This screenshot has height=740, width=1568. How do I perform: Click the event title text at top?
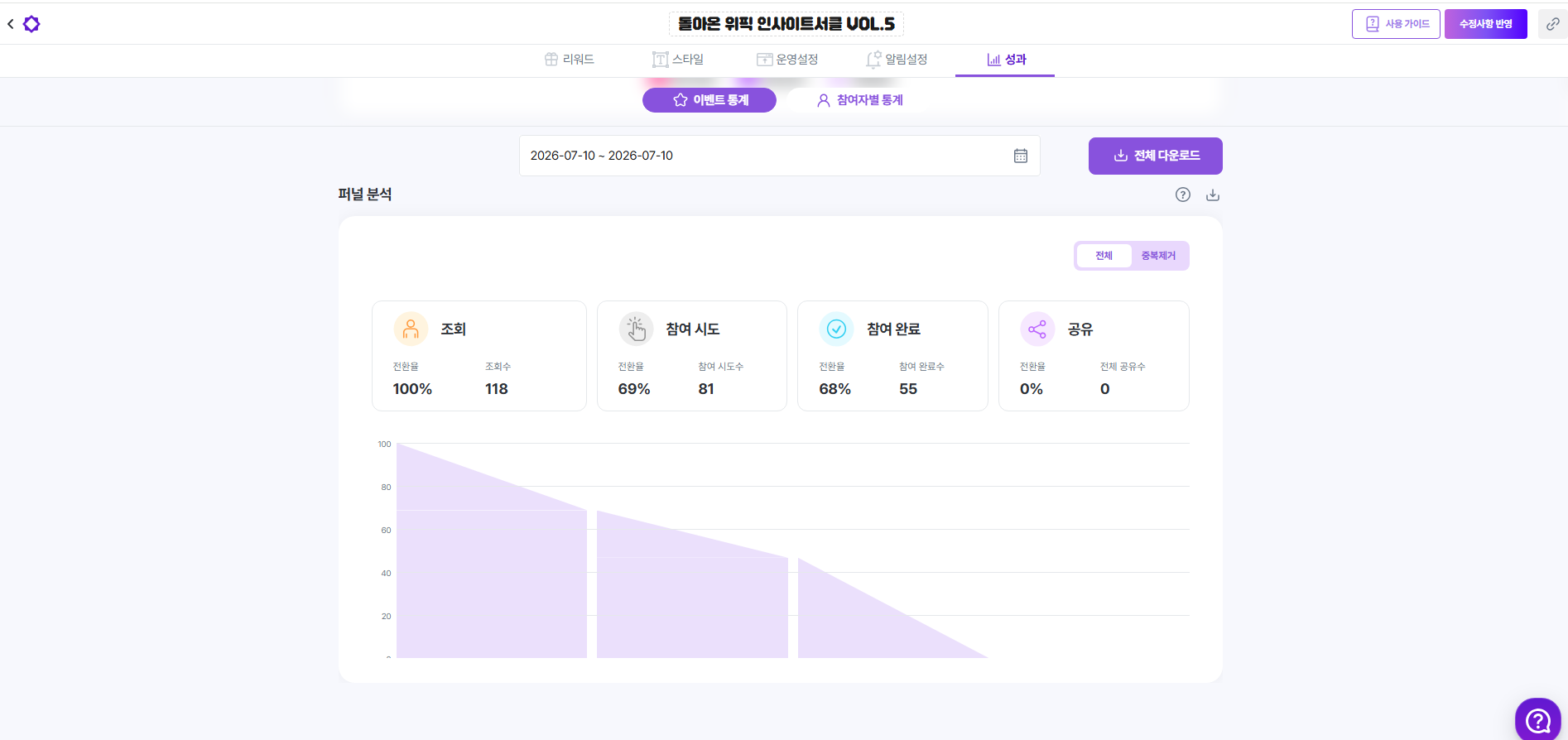[x=786, y=24]
